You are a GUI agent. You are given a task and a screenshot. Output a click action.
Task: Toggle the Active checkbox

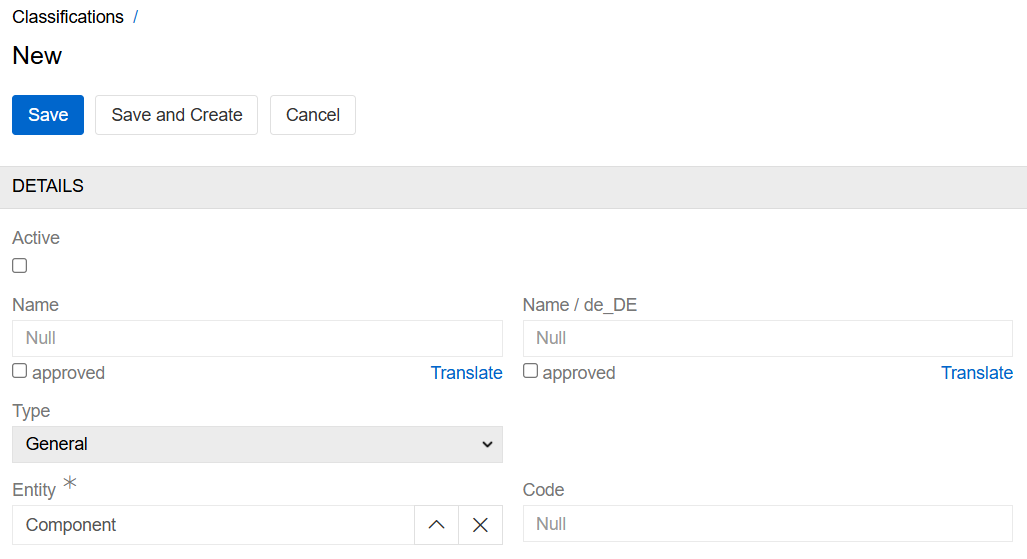[x=20, y=266]
